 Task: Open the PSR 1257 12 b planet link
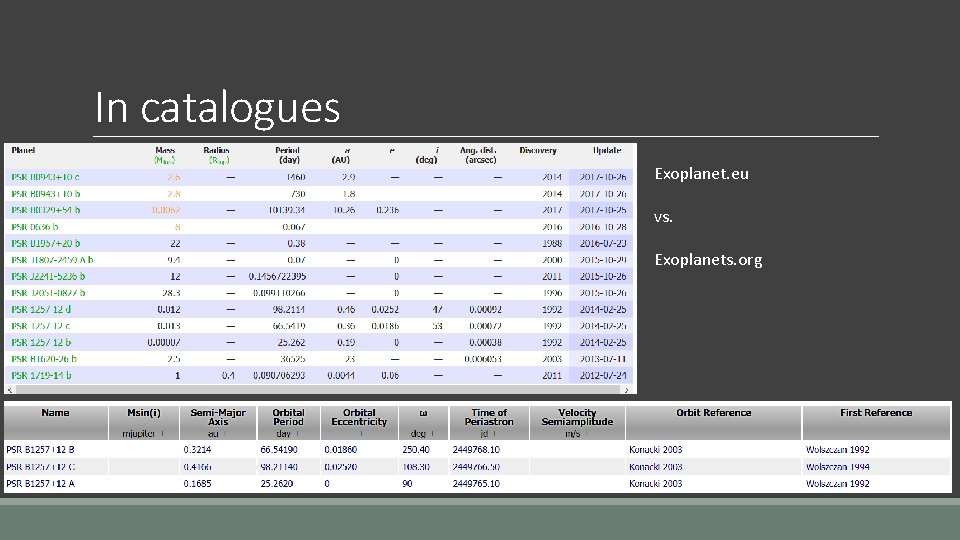pos(41,342)
